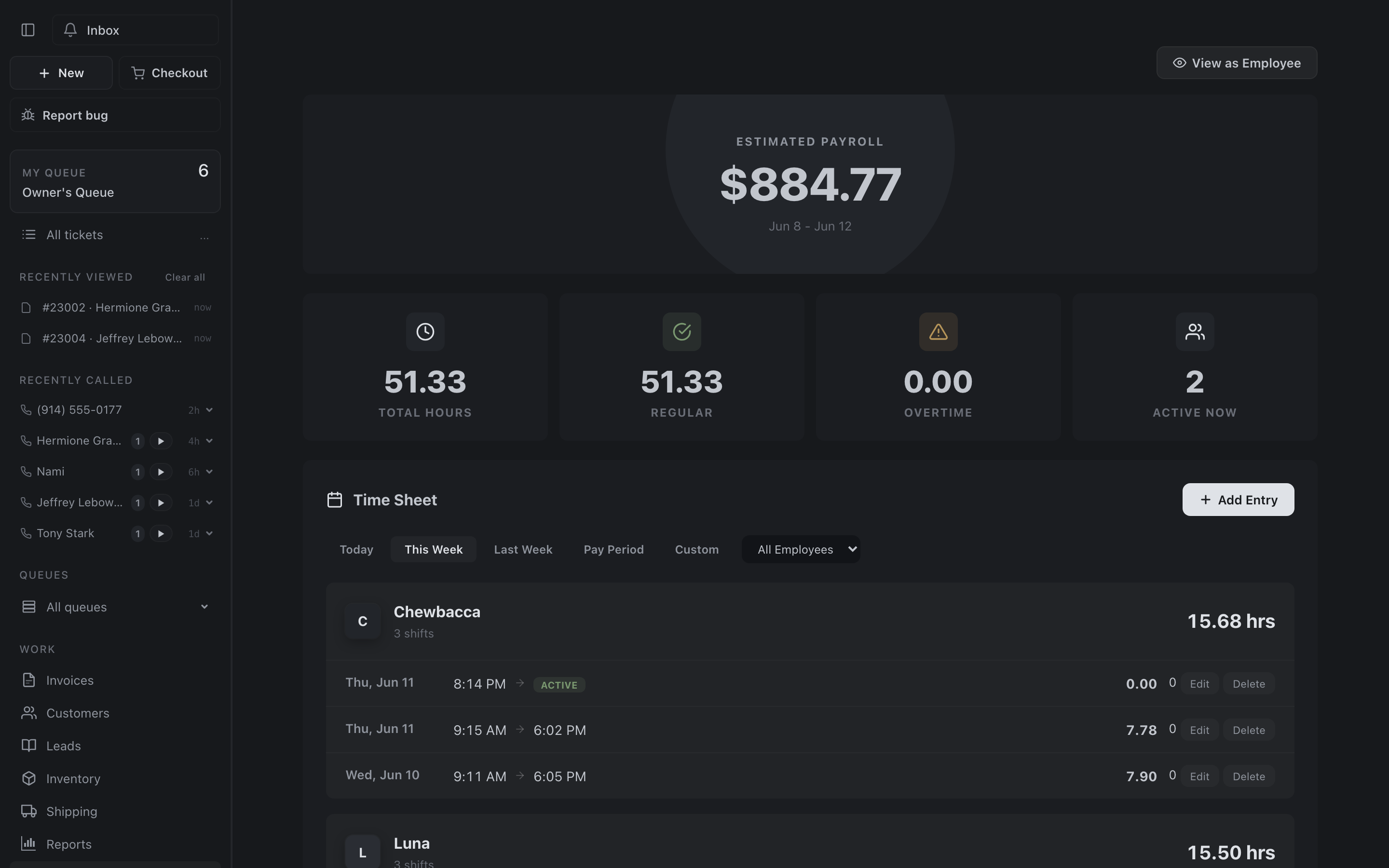This screenshot has width=1389, height=868.
Task: Open the Leads section
Action: [x=115, y=746]
